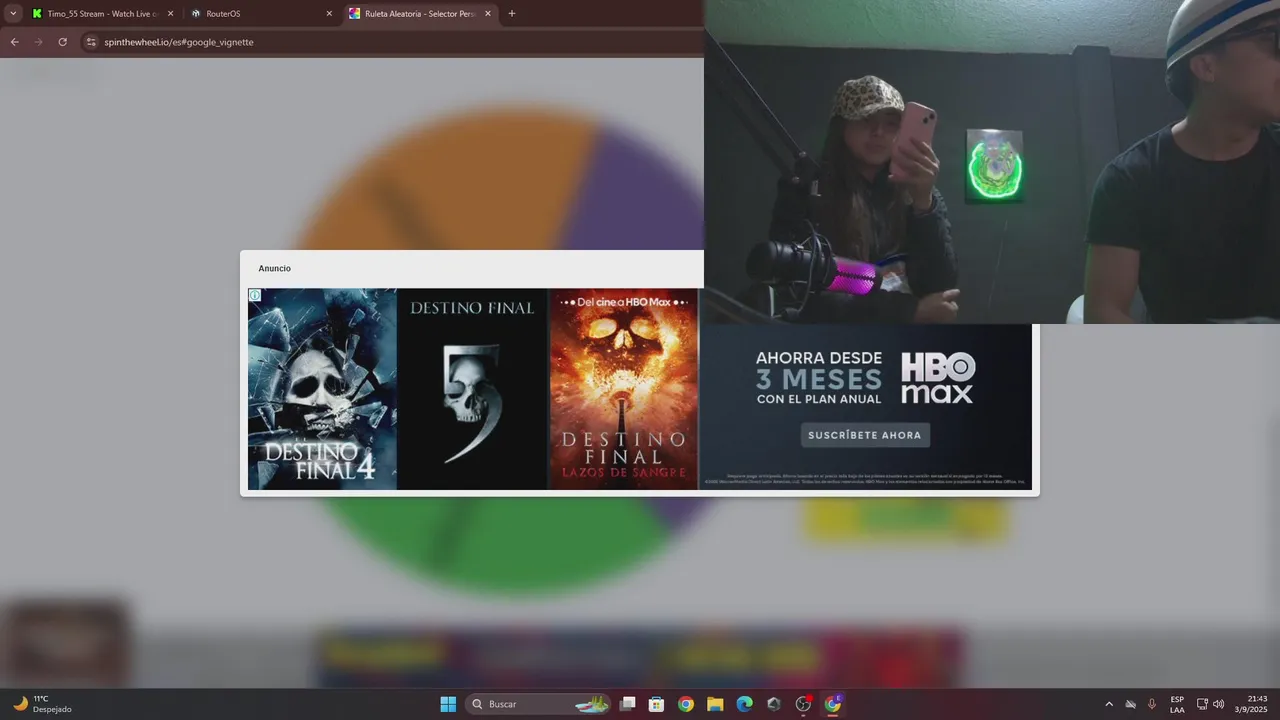
Task: Close the RouterOS tab
Action: (329, 14)
